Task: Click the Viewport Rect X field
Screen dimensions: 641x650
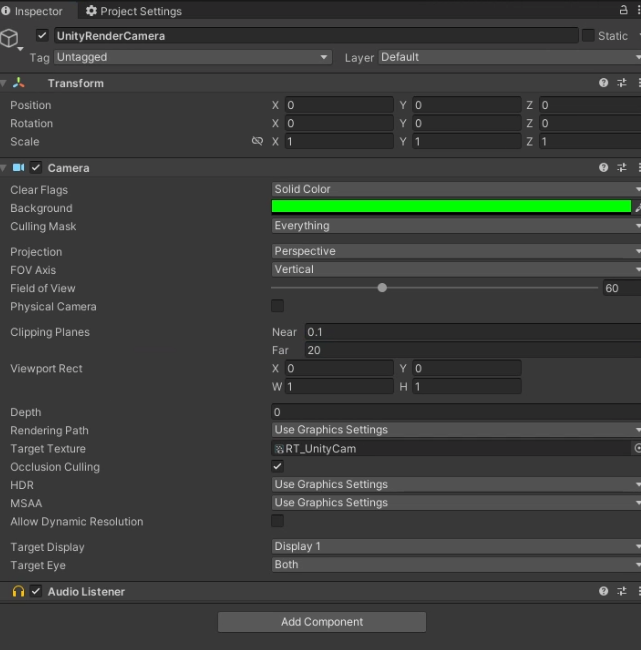Action: [339, 368]
